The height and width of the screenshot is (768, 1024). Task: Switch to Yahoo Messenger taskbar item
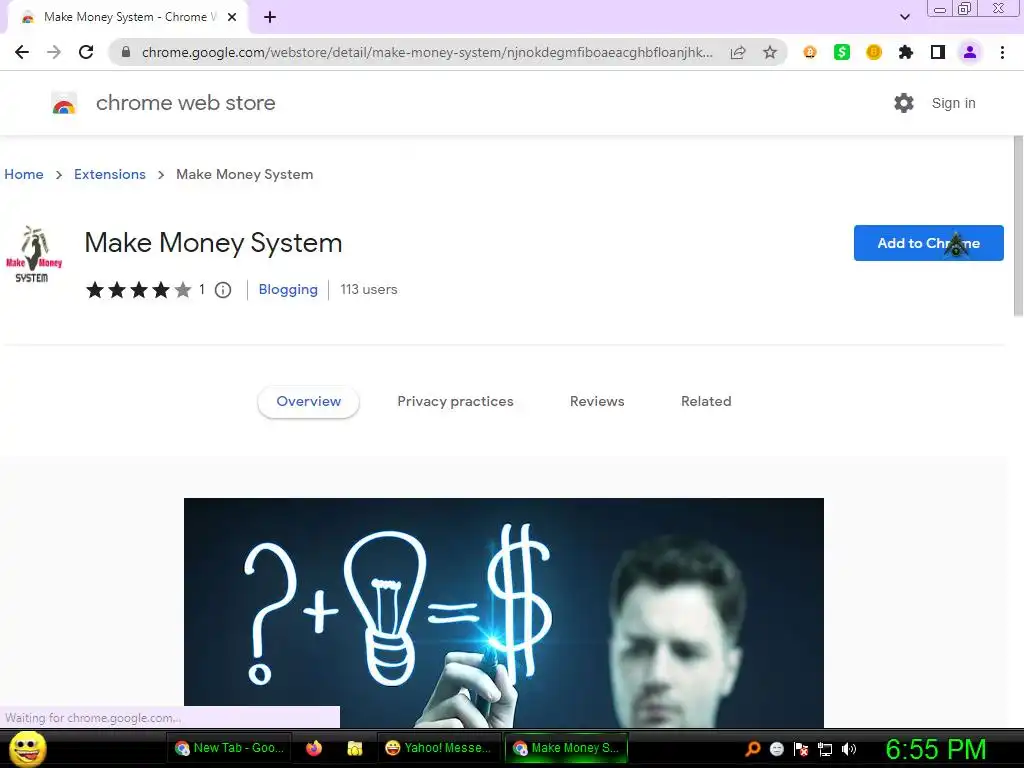(x=438, y=748)
